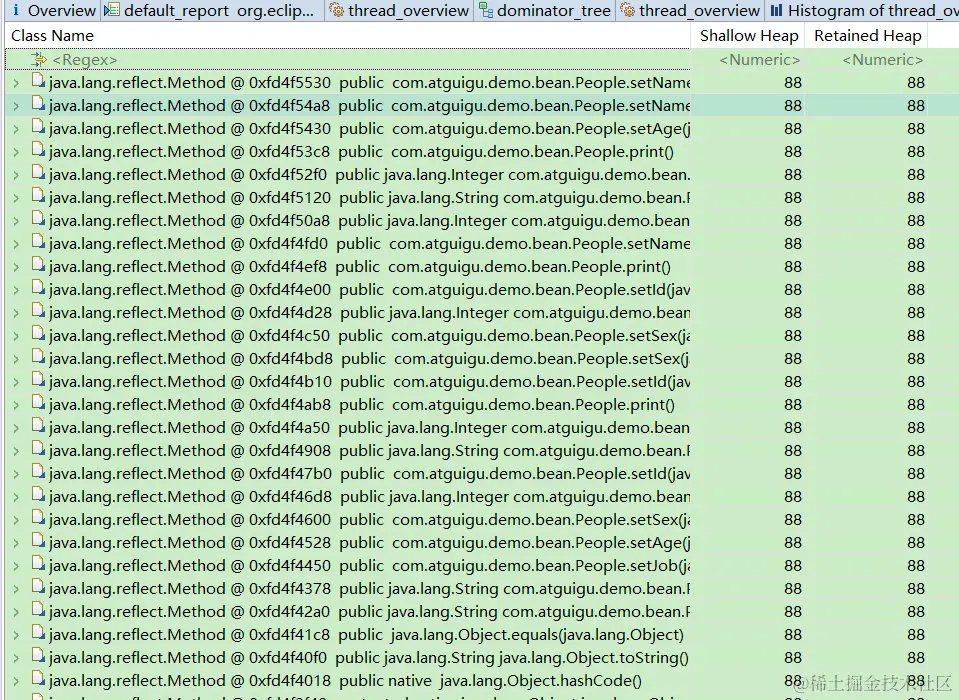The width and height of the screenshot is (959, 700).
Task: Click the object icon of Method @ 0xfd4f4c50
Action: click(x=39, y=334)
